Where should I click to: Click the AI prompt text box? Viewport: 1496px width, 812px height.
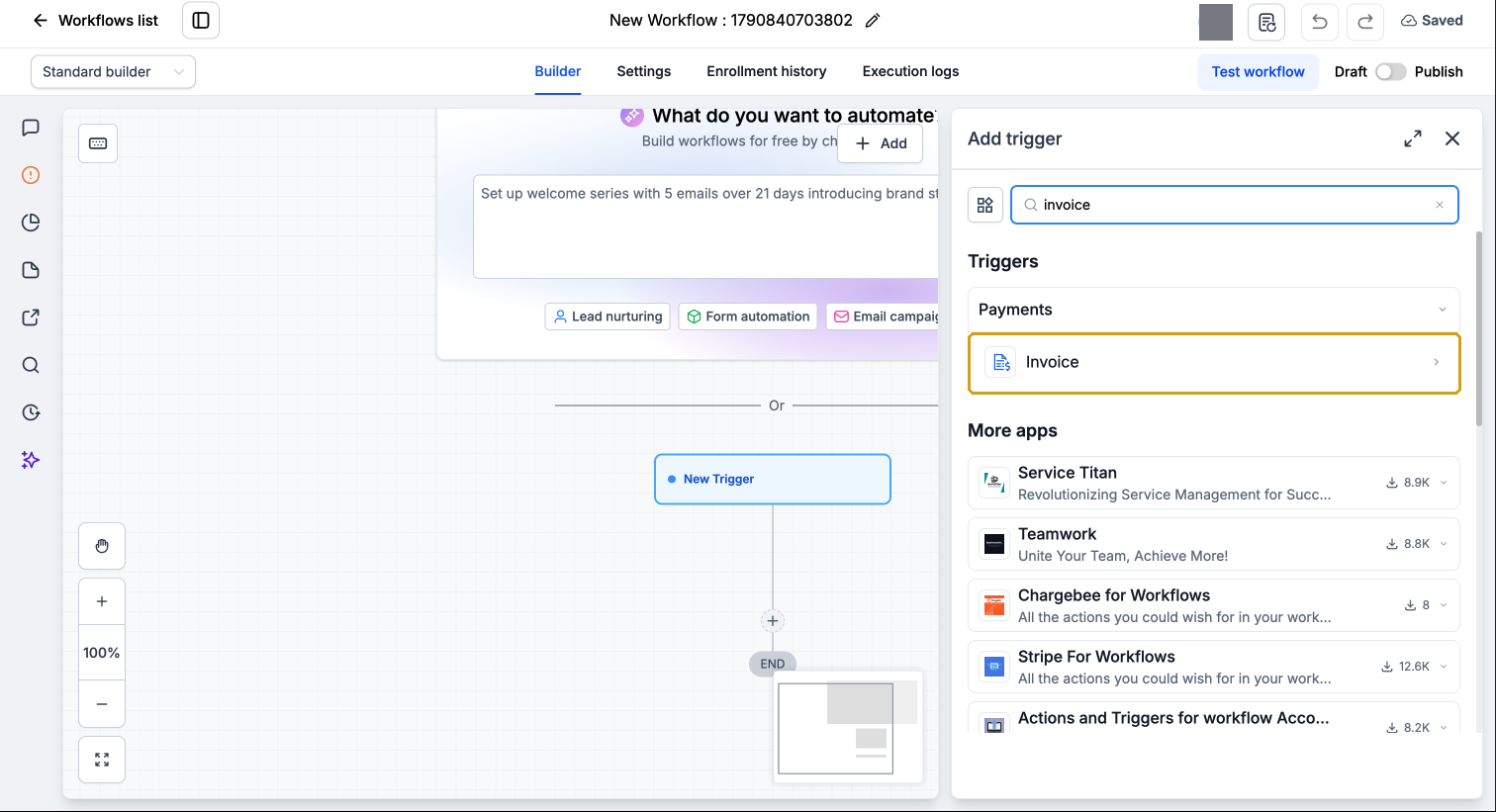[705, 227]
